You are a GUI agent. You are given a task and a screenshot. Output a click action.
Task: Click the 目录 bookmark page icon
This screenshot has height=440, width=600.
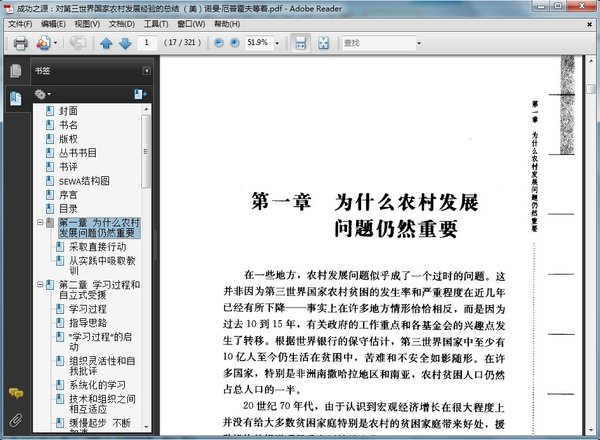tap(50, 209)
